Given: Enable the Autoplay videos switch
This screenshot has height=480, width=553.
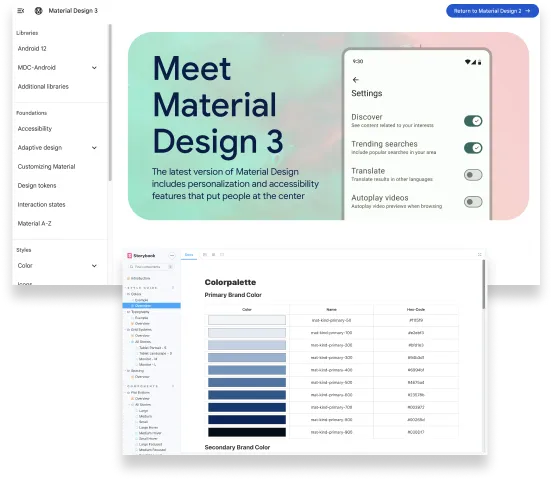Looking at the screenshot, I should (473, 202).
